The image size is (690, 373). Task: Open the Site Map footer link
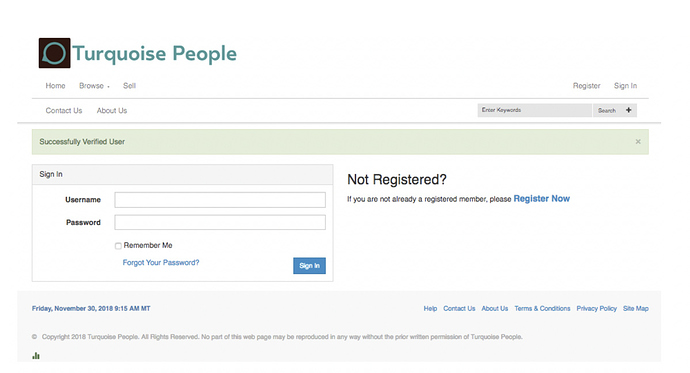636,309
